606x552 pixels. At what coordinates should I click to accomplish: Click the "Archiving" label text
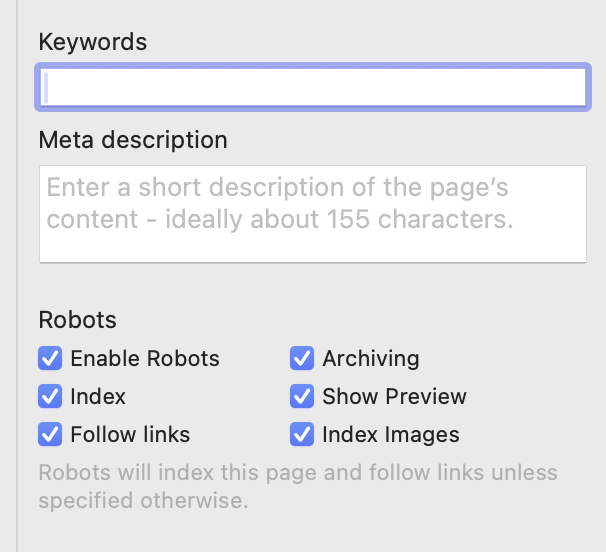370,358
